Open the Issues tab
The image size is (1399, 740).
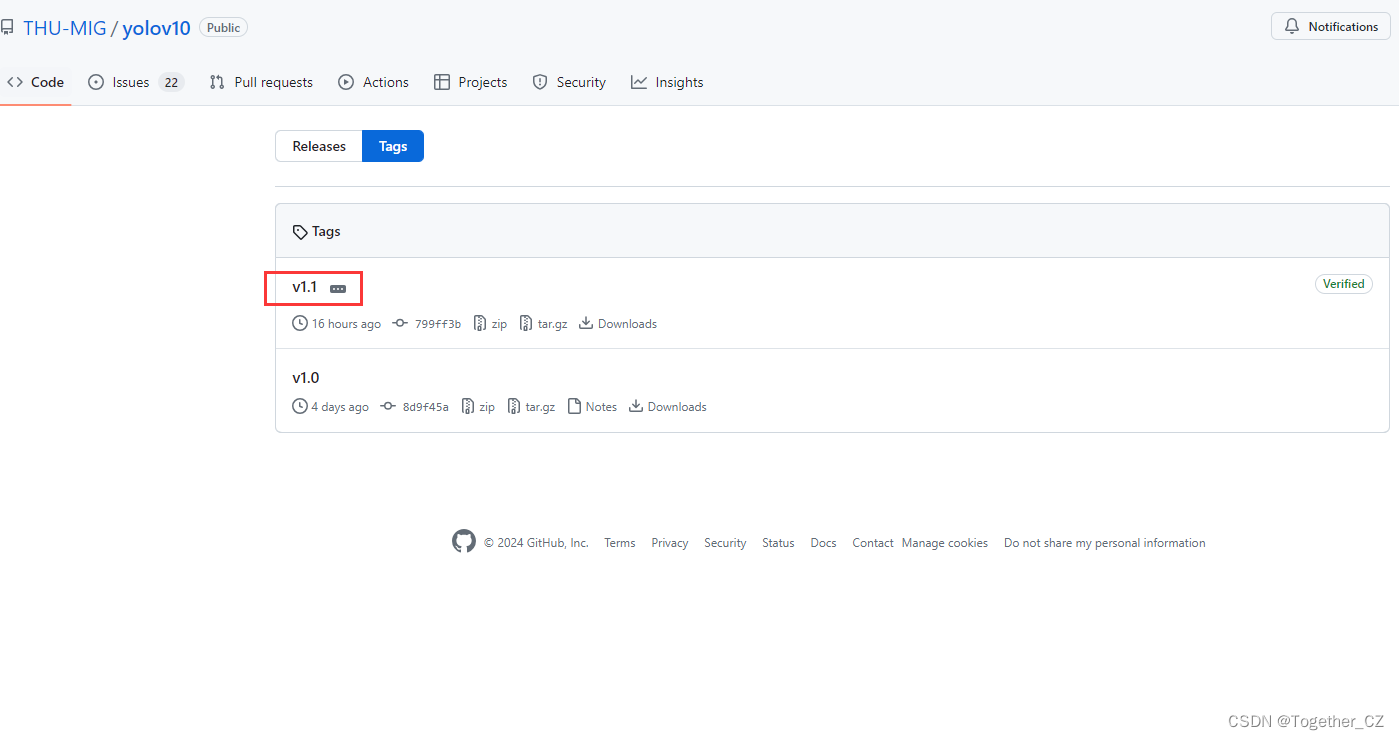[x=135, y=82]
